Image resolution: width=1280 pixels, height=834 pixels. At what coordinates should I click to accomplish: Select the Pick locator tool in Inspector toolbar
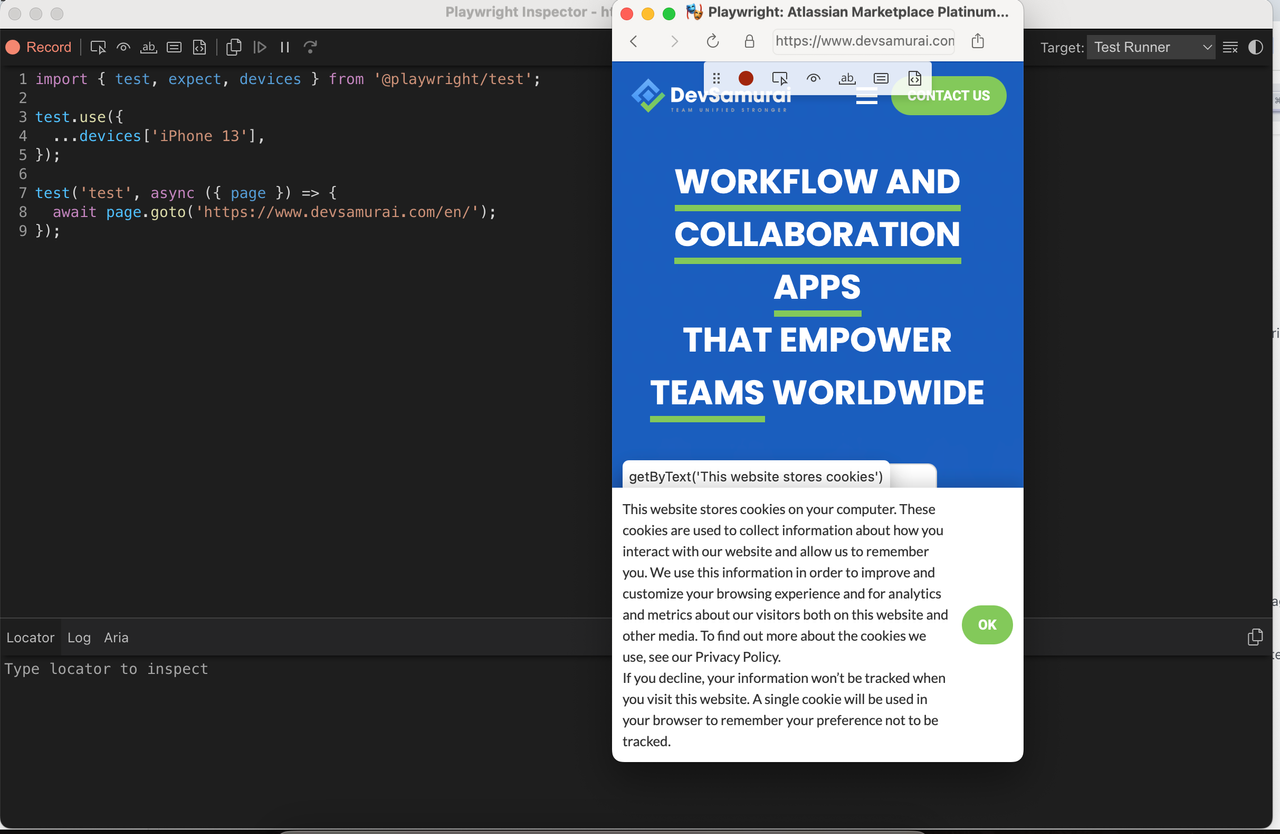point(98,47)
